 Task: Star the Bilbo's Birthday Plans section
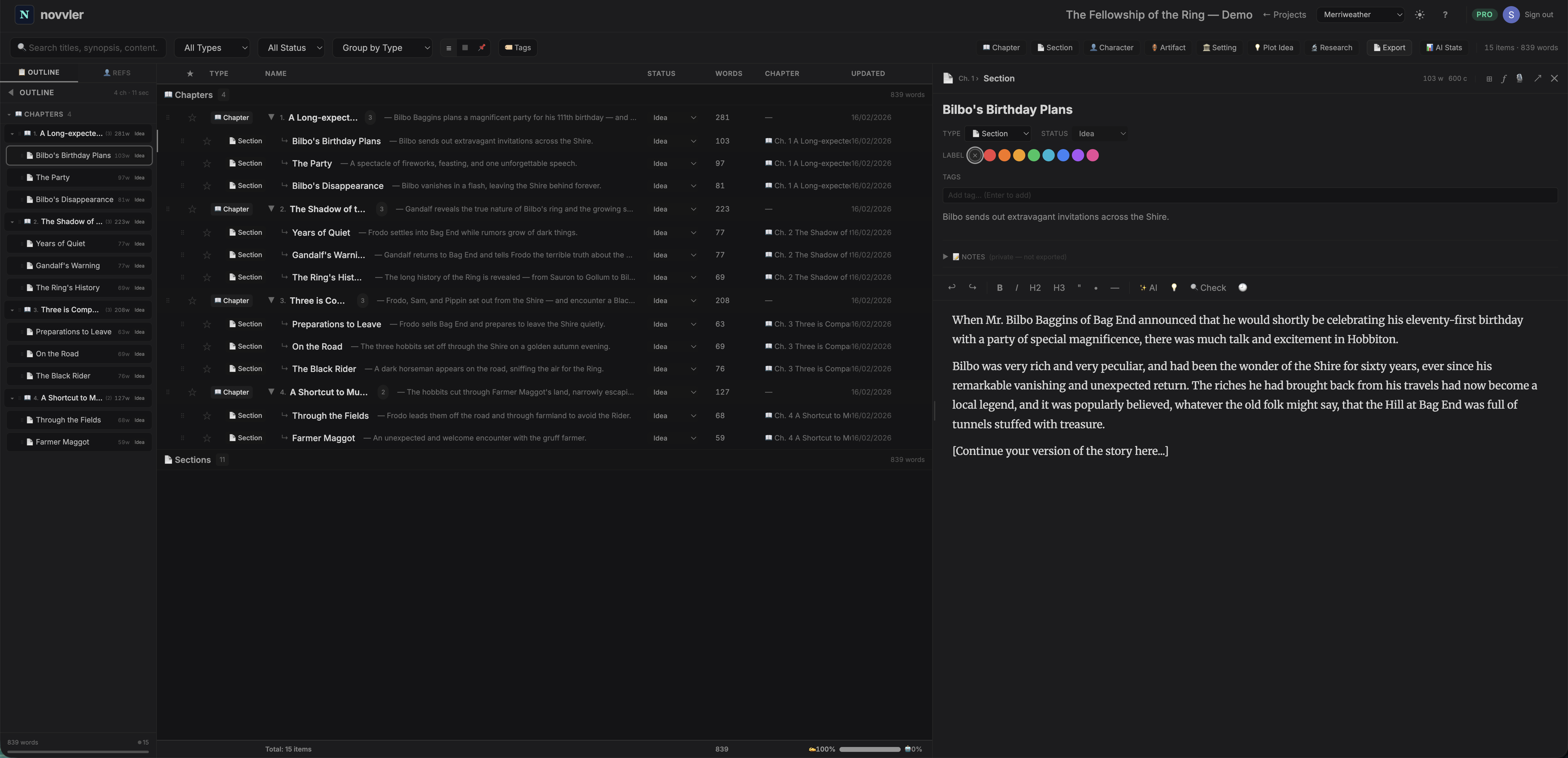(207, 141)
